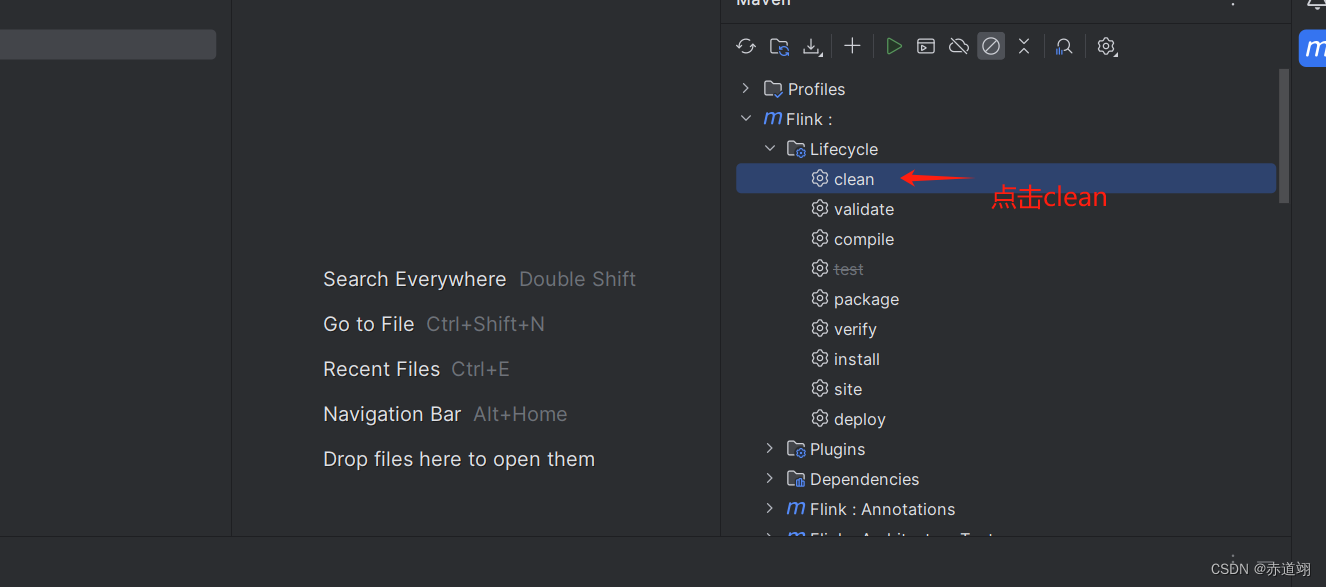1326x587 pixels.
Task: Generate sources and update folders icon
Action: (780, 46)
